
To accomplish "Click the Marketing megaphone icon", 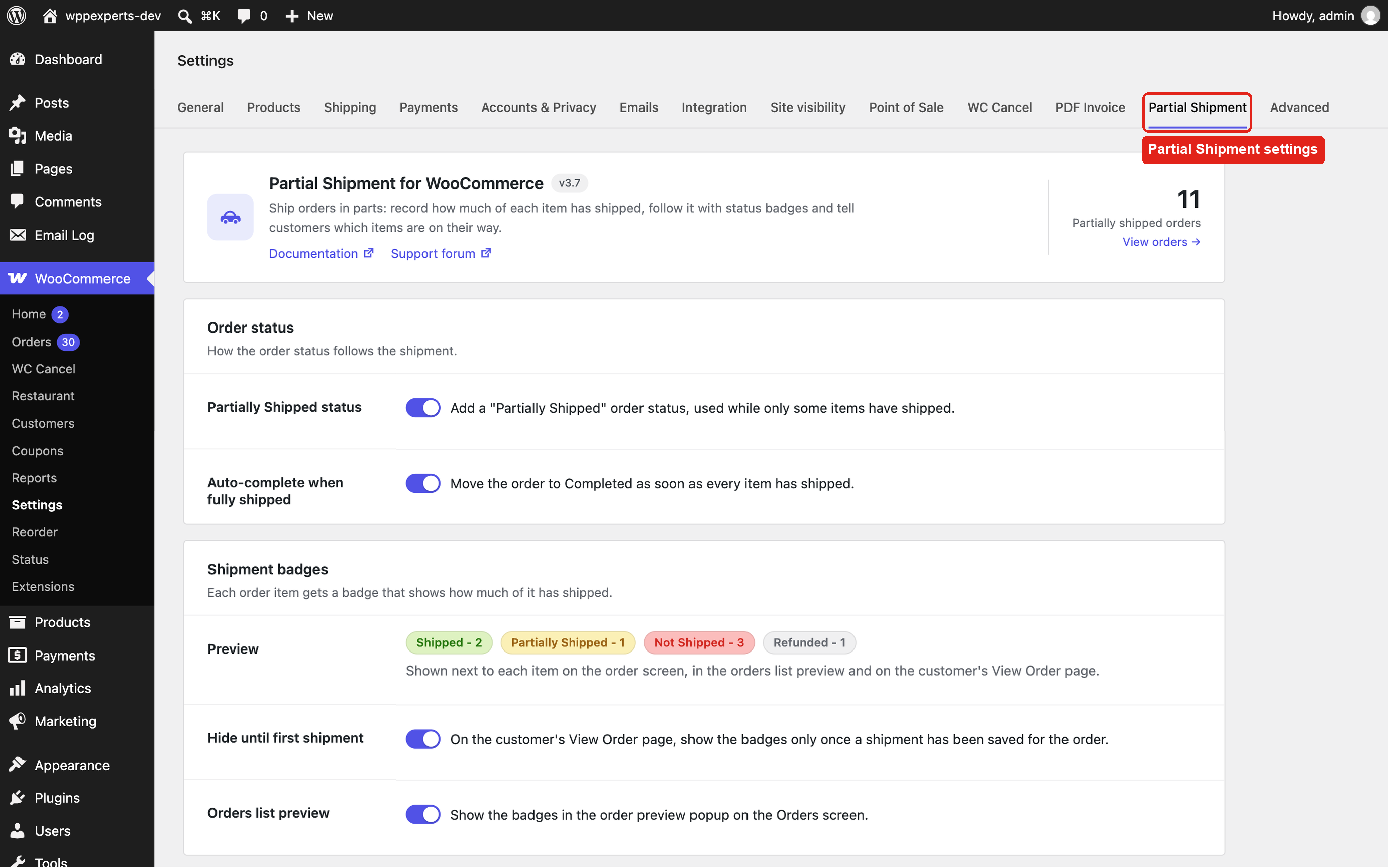I will pos(18,721).
